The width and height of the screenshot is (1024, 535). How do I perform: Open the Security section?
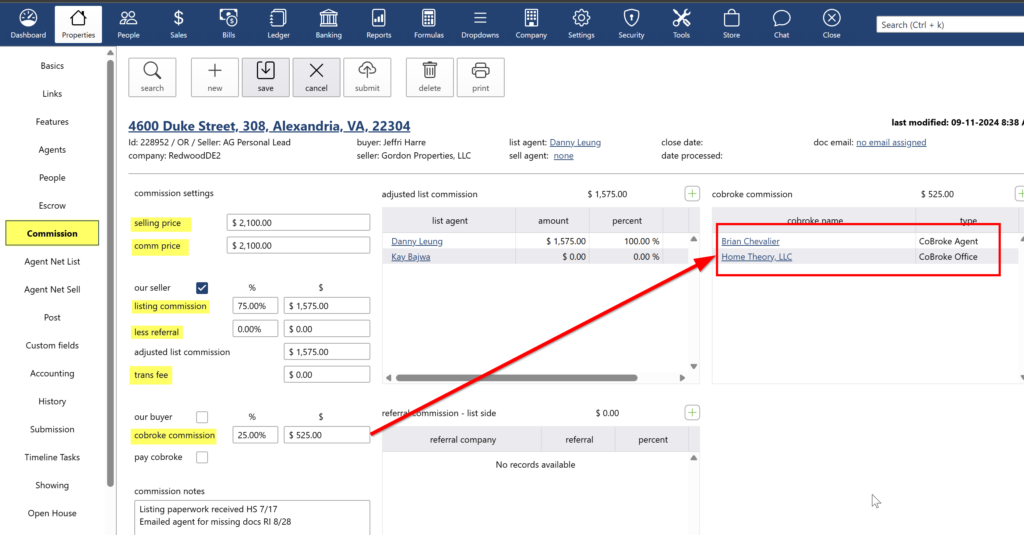(x=632, y=24)
